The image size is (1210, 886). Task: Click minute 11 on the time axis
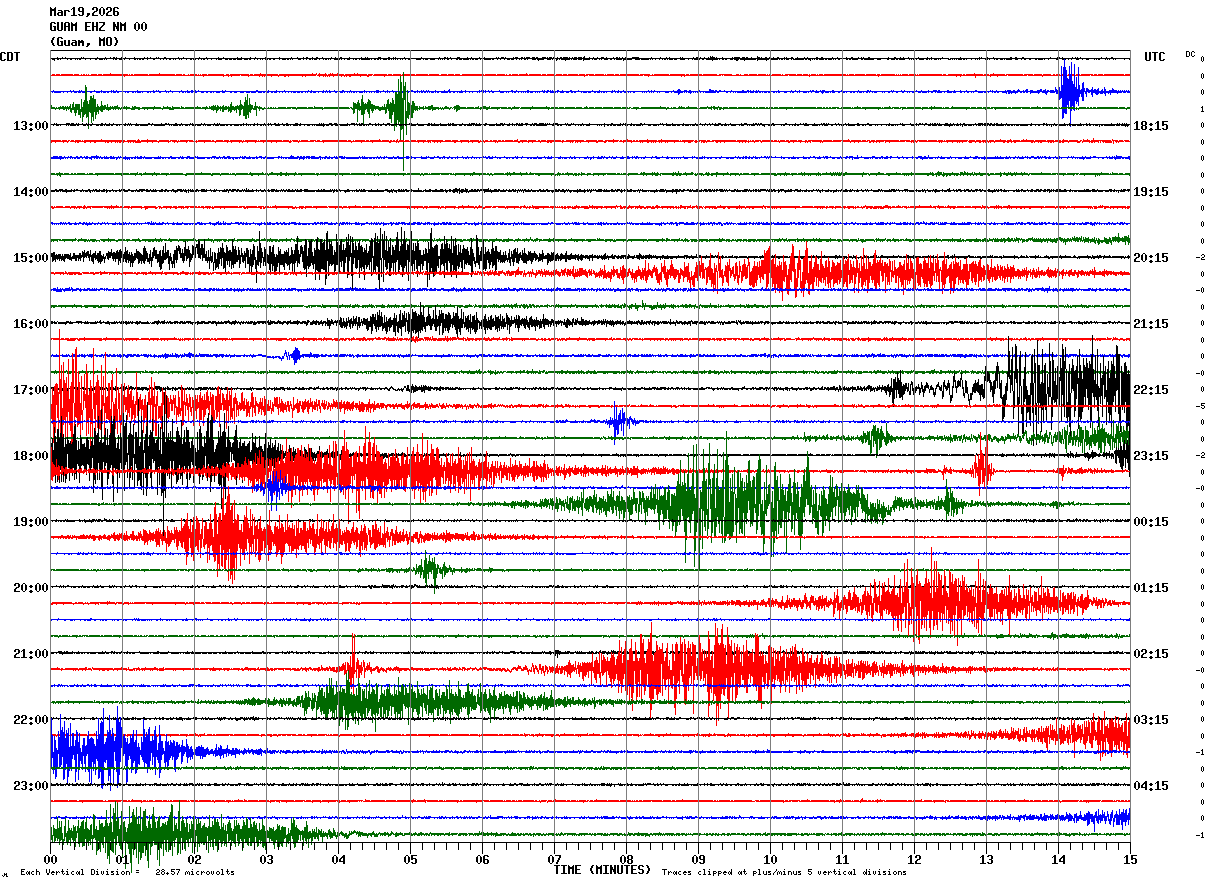tap(843, 860)
